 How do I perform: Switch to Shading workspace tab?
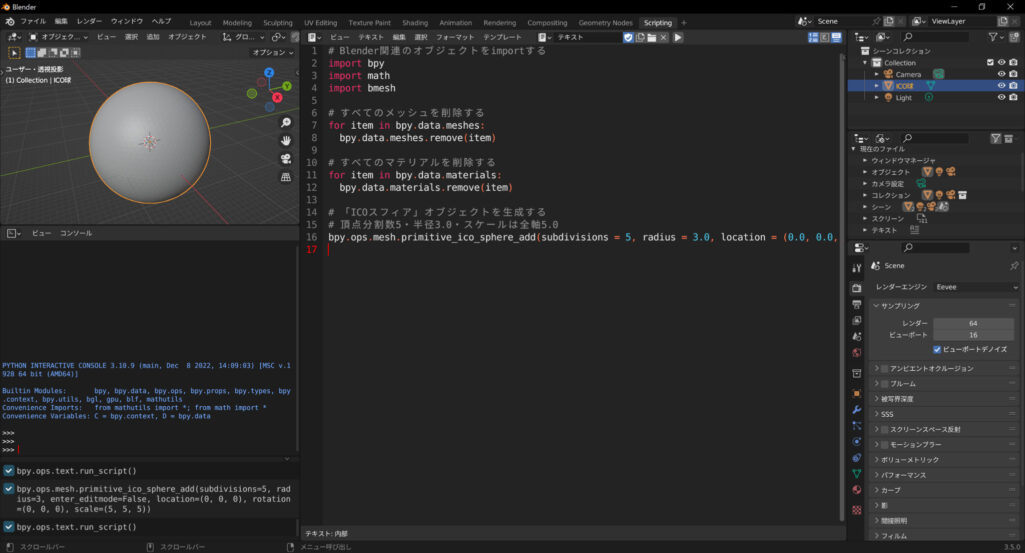point(414,23)
